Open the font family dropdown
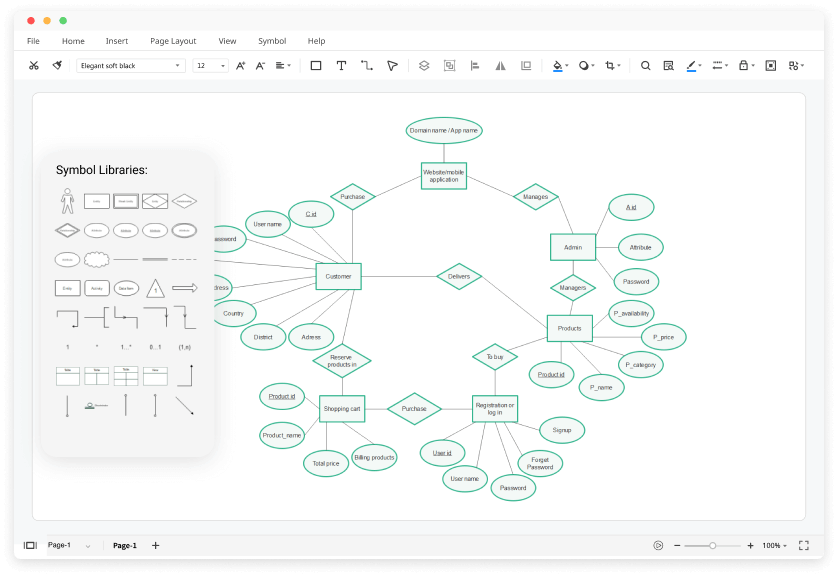The width and height of the screenshot is (838, 576). tap(130, 64)
